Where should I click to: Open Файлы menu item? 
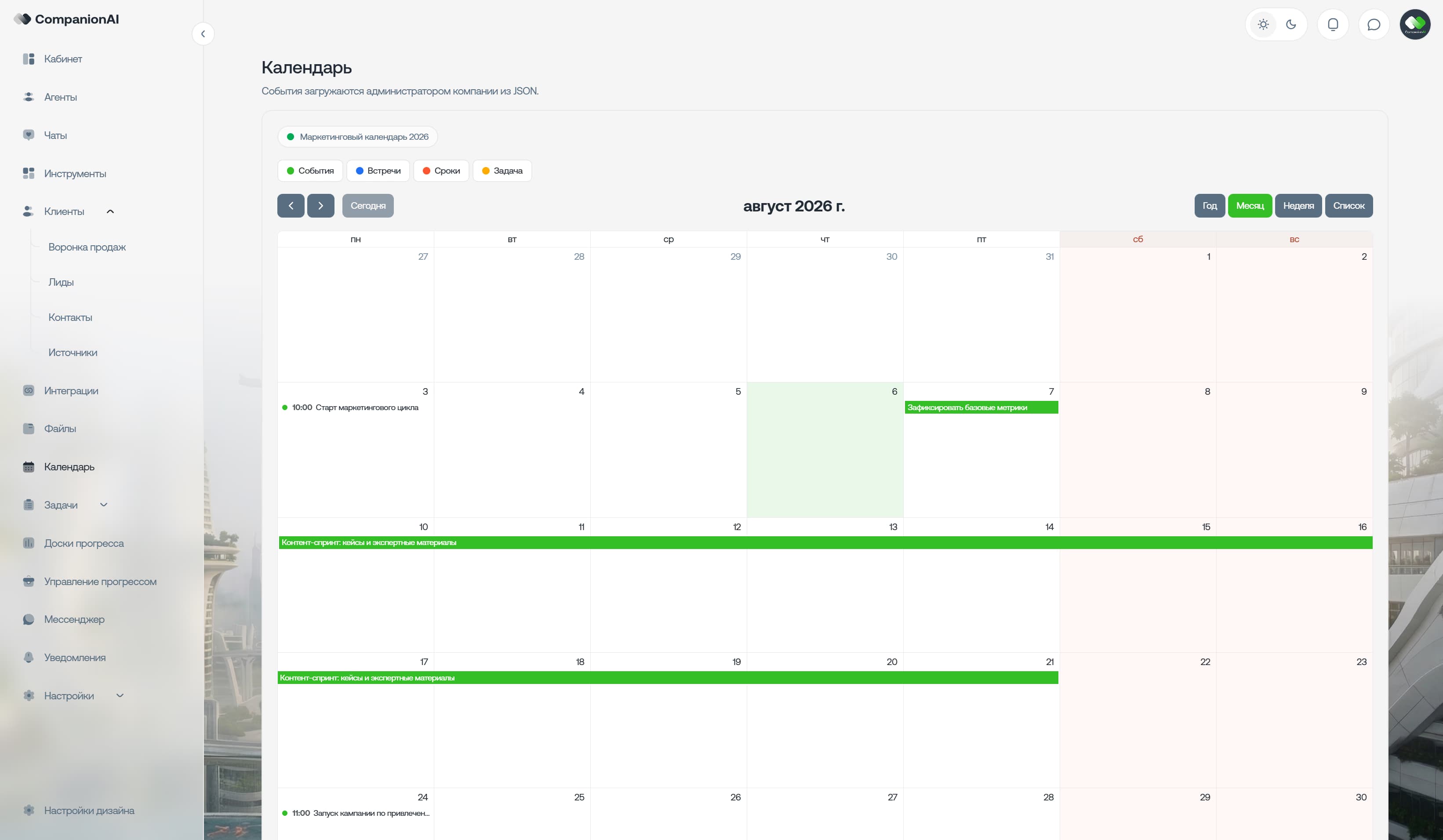tap(60, 428)
